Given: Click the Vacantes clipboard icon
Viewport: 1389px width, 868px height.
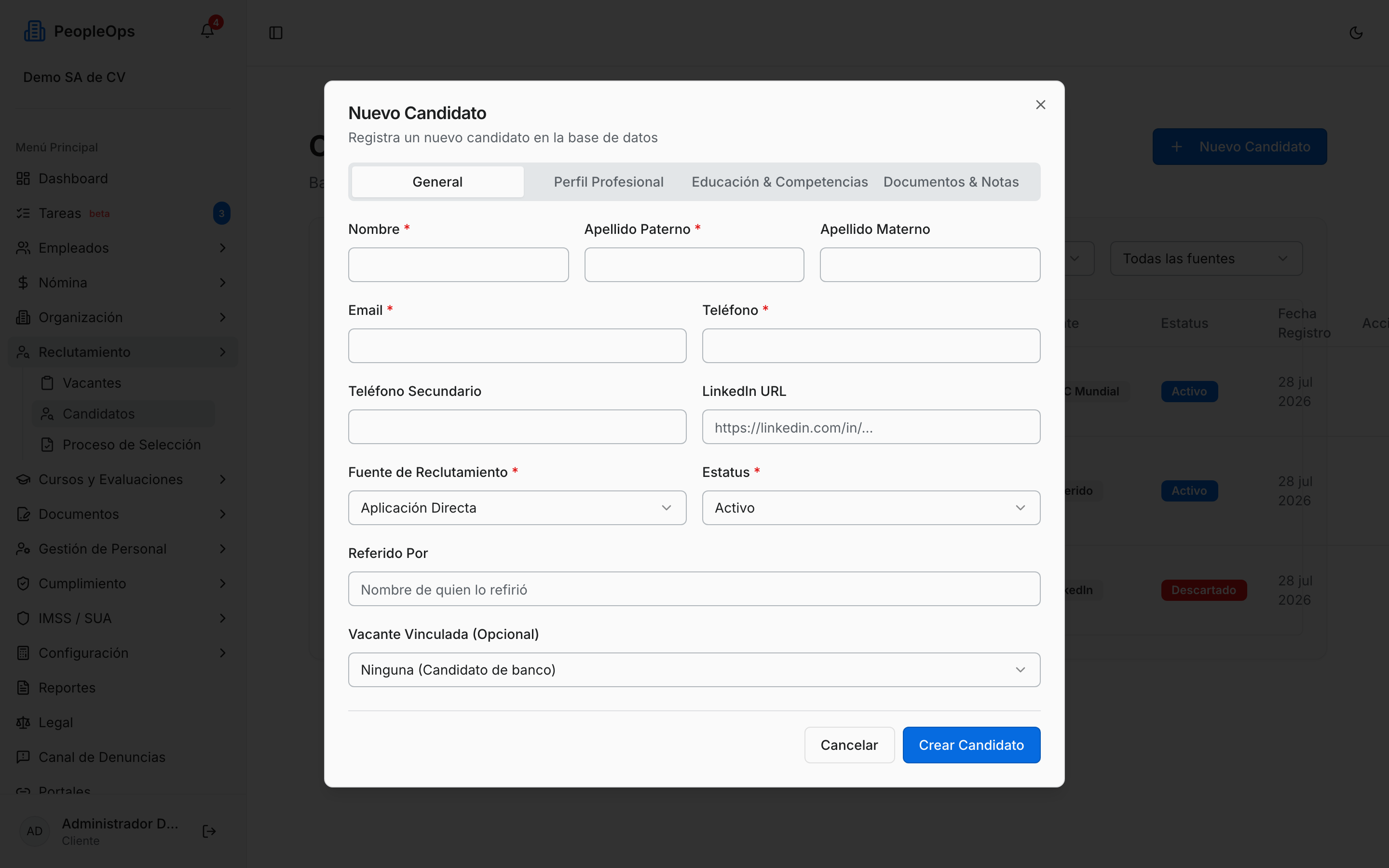Looking at the screenshot, I should [x=47, y=383].
